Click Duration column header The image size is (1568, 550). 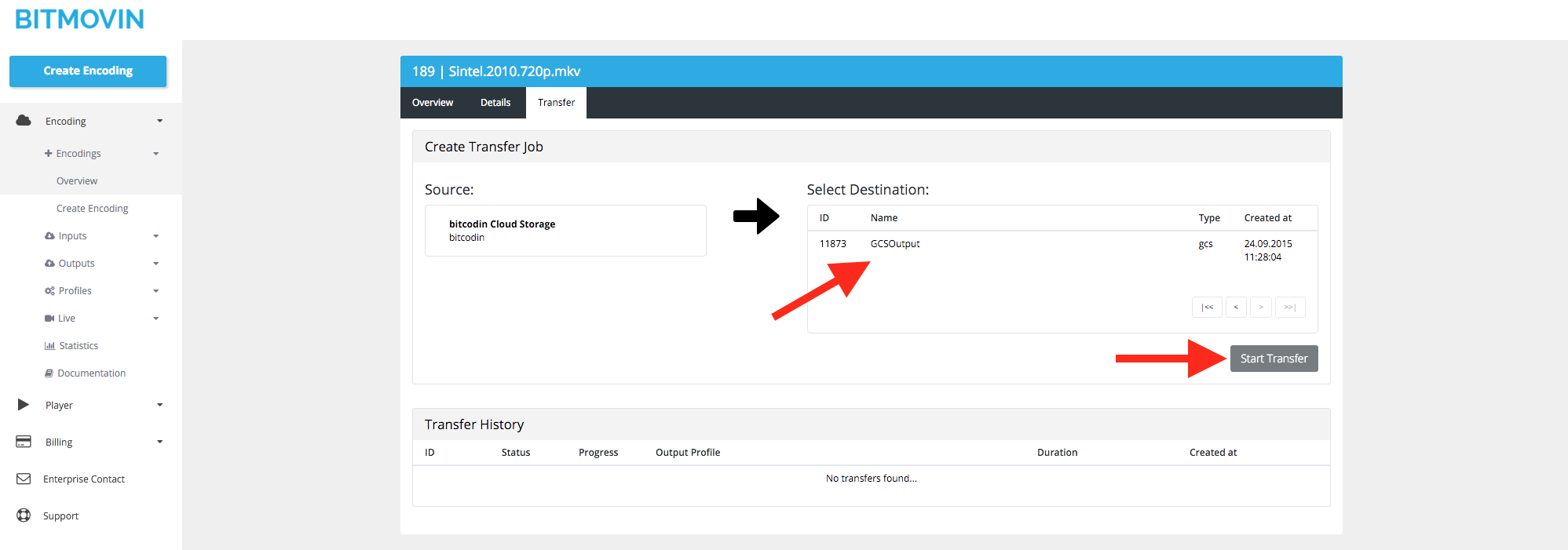pos(1057,453)
